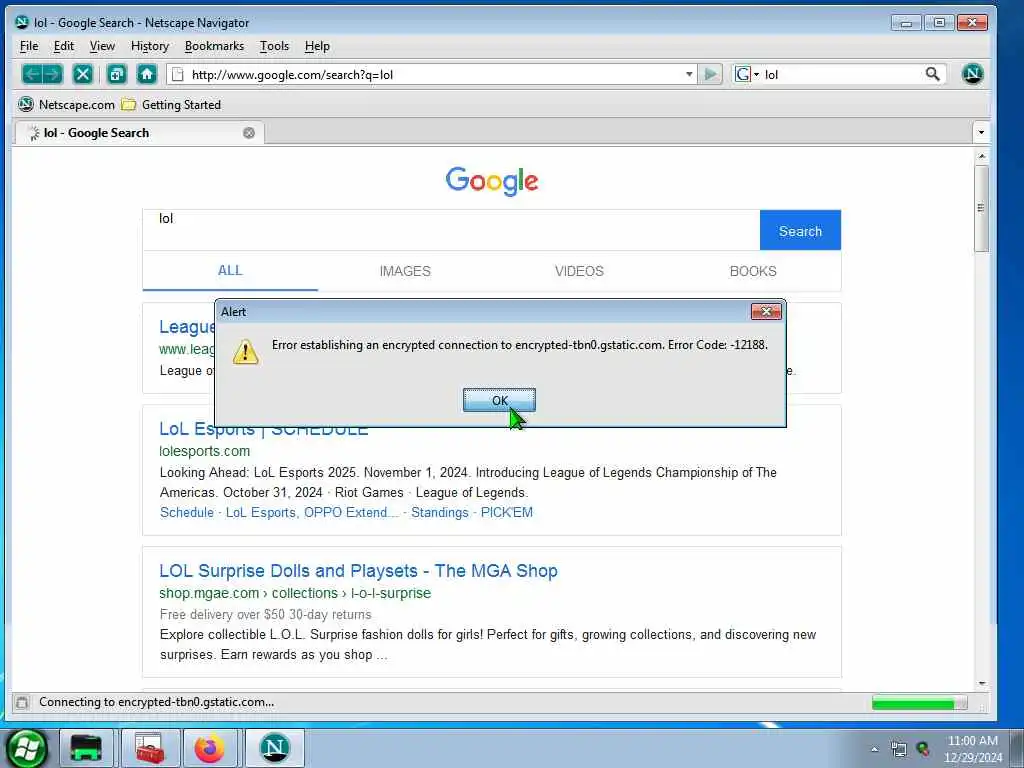Click the Google logo

tap(492, 181)
